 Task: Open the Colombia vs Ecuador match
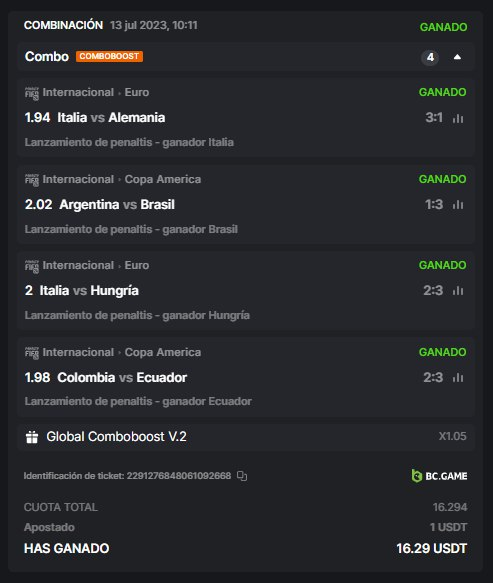point(122,377)
